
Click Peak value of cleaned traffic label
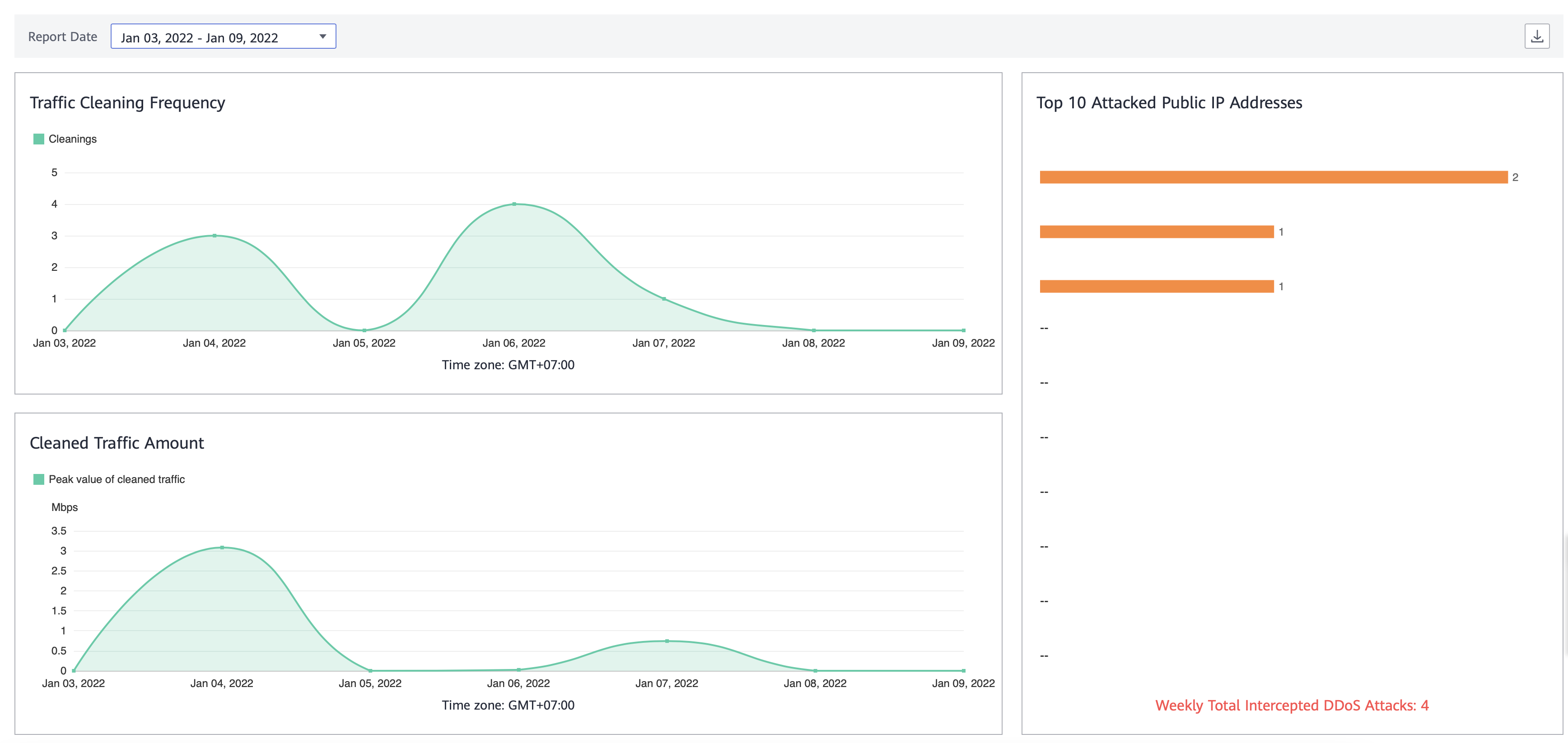pos(117,479)
